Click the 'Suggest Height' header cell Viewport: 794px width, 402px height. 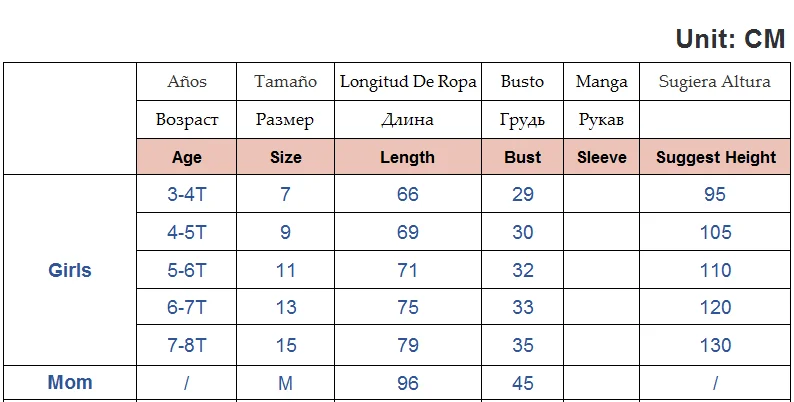click(x=716, y=157)
